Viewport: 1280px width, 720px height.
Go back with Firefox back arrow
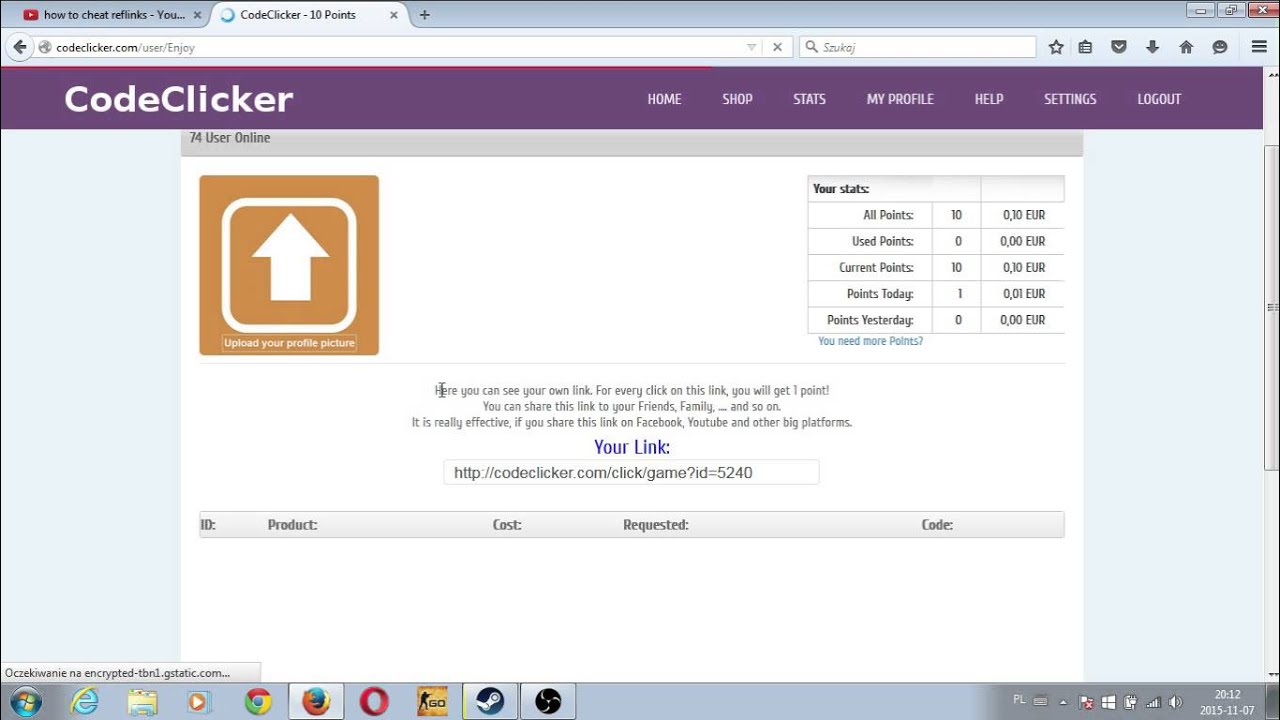coord(19,47)
